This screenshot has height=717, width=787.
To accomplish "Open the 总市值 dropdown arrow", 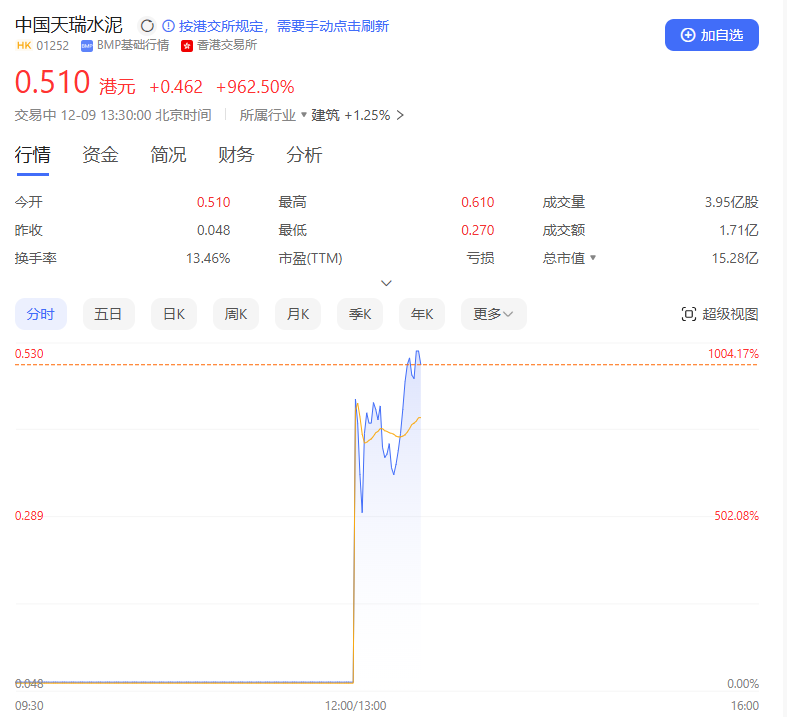I will 594,258.
